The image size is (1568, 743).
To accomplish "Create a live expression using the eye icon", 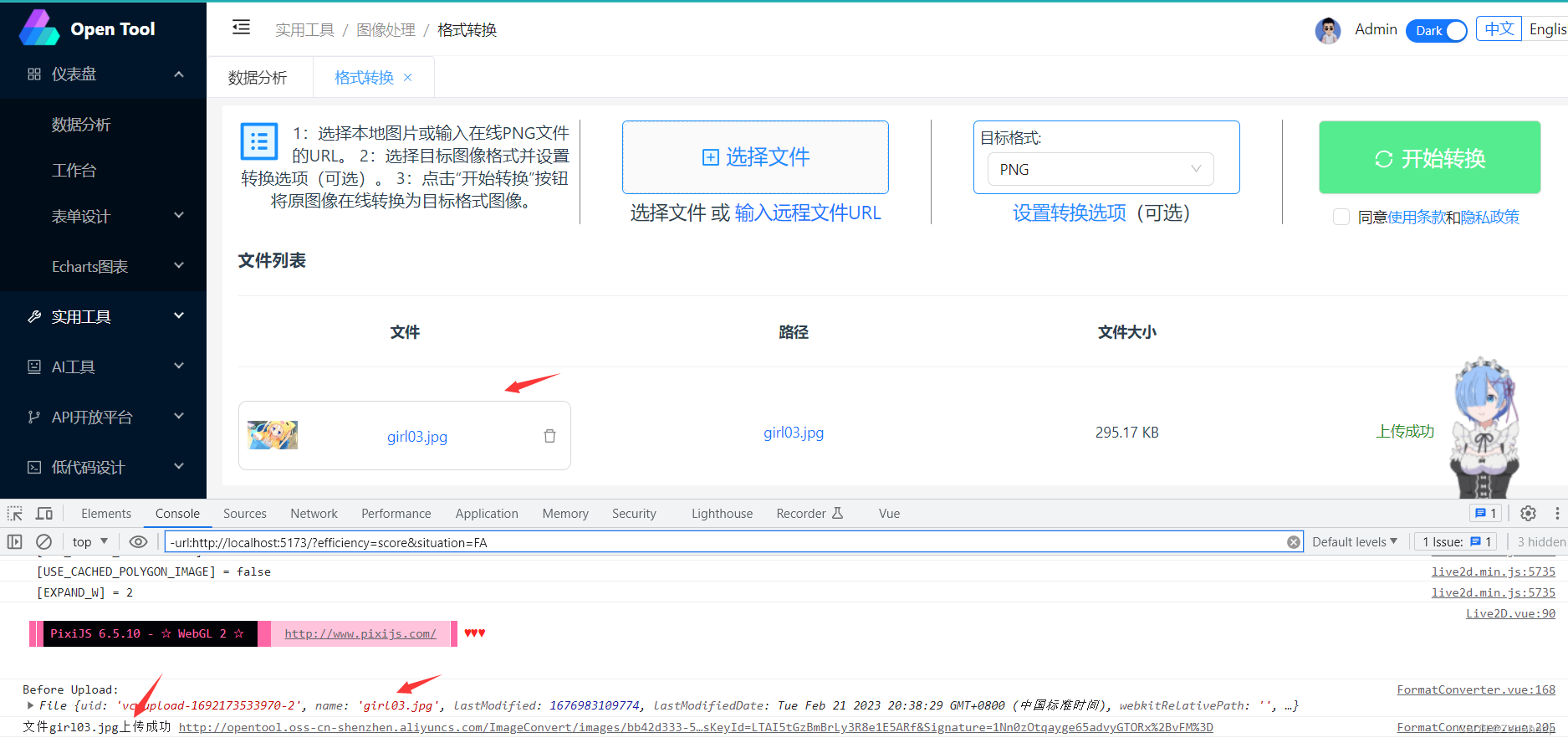I will pyautogui.click(x=139, y=541).
